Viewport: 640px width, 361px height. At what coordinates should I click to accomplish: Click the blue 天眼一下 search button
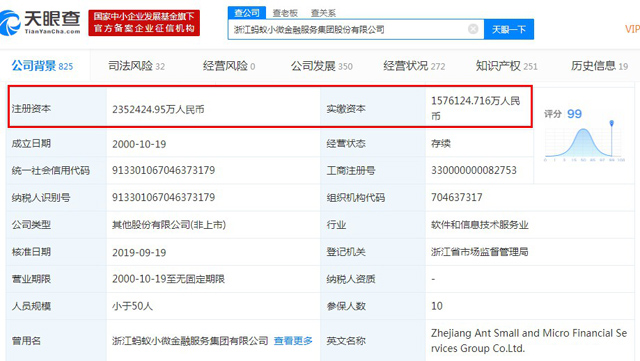tap(509, 29)
